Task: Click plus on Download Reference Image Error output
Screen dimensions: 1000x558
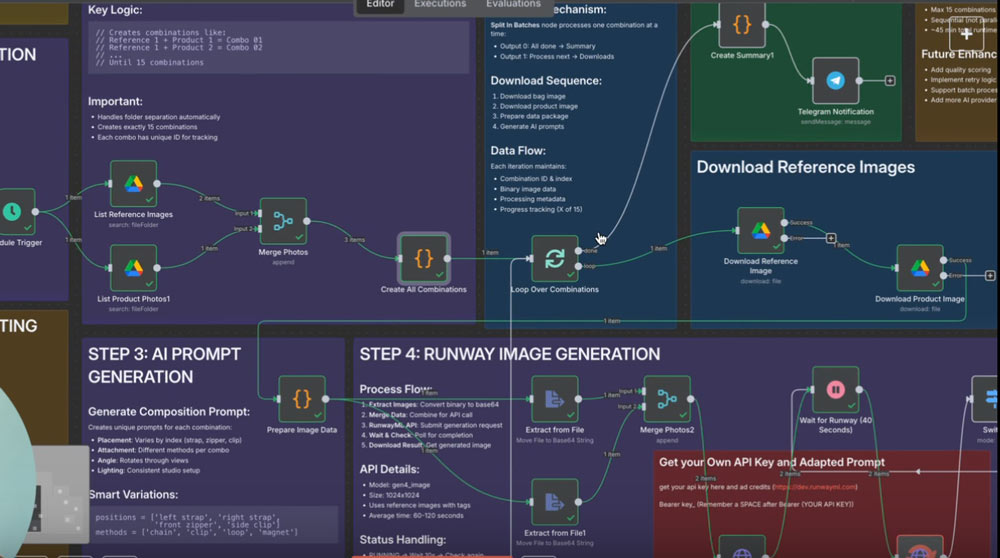Action: [x=830, y=238]
